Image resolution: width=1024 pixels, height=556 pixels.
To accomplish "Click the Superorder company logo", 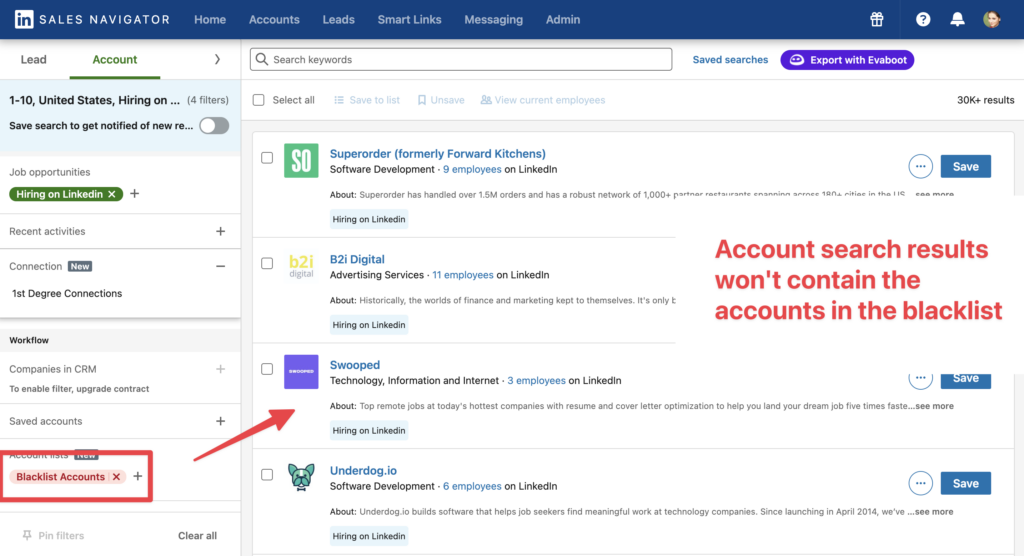I will pyautogui.click(x=301, y=161).
